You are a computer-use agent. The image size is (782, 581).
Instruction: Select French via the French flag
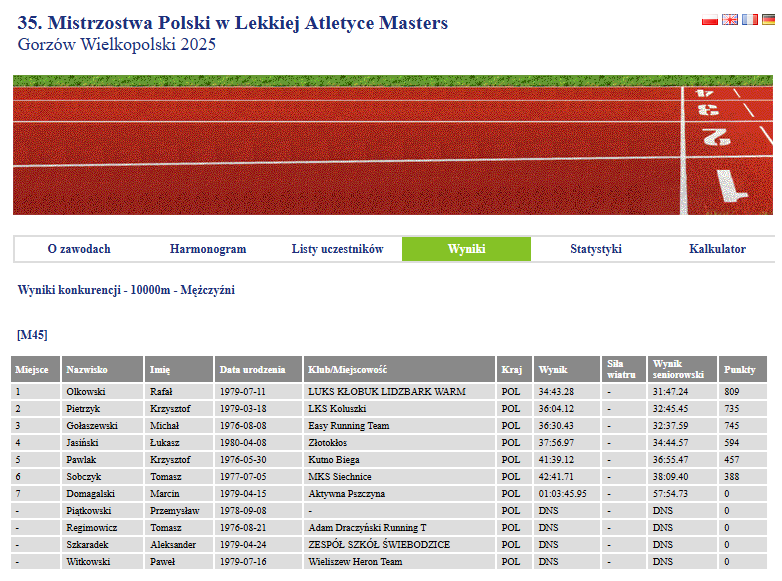click(749, 20)
